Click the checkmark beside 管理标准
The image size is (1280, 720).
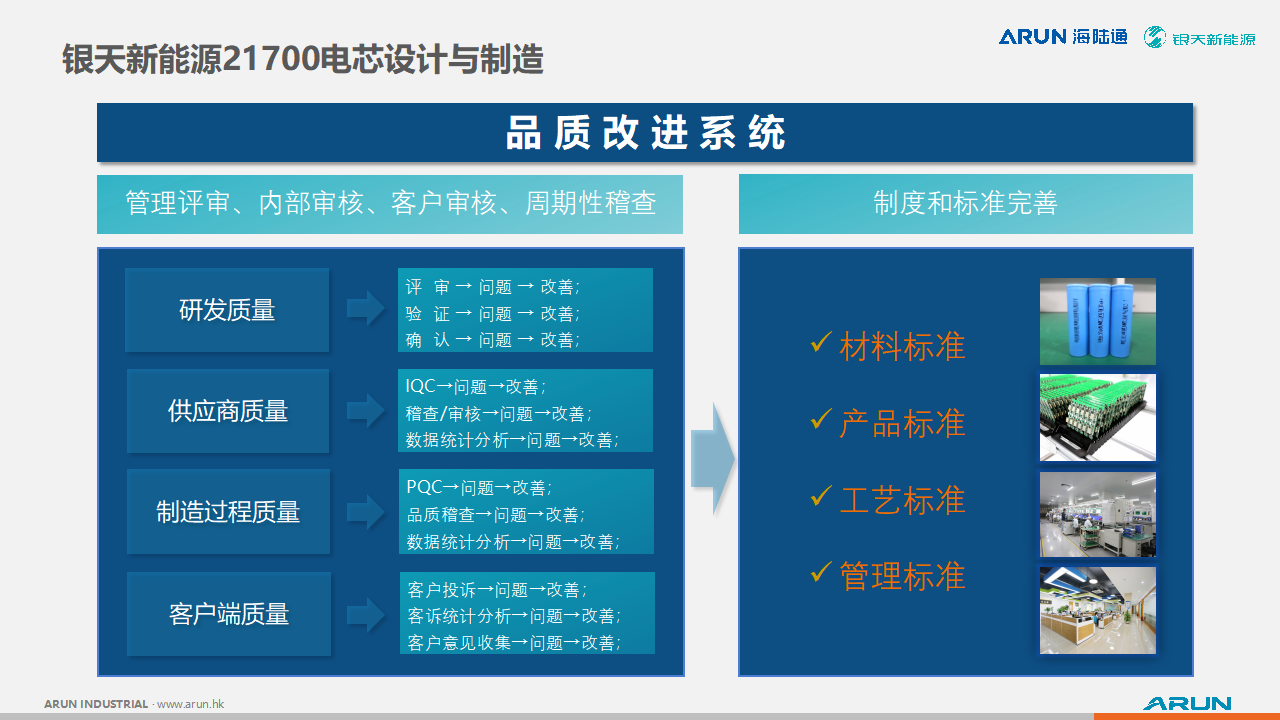(x=821, y=572)
